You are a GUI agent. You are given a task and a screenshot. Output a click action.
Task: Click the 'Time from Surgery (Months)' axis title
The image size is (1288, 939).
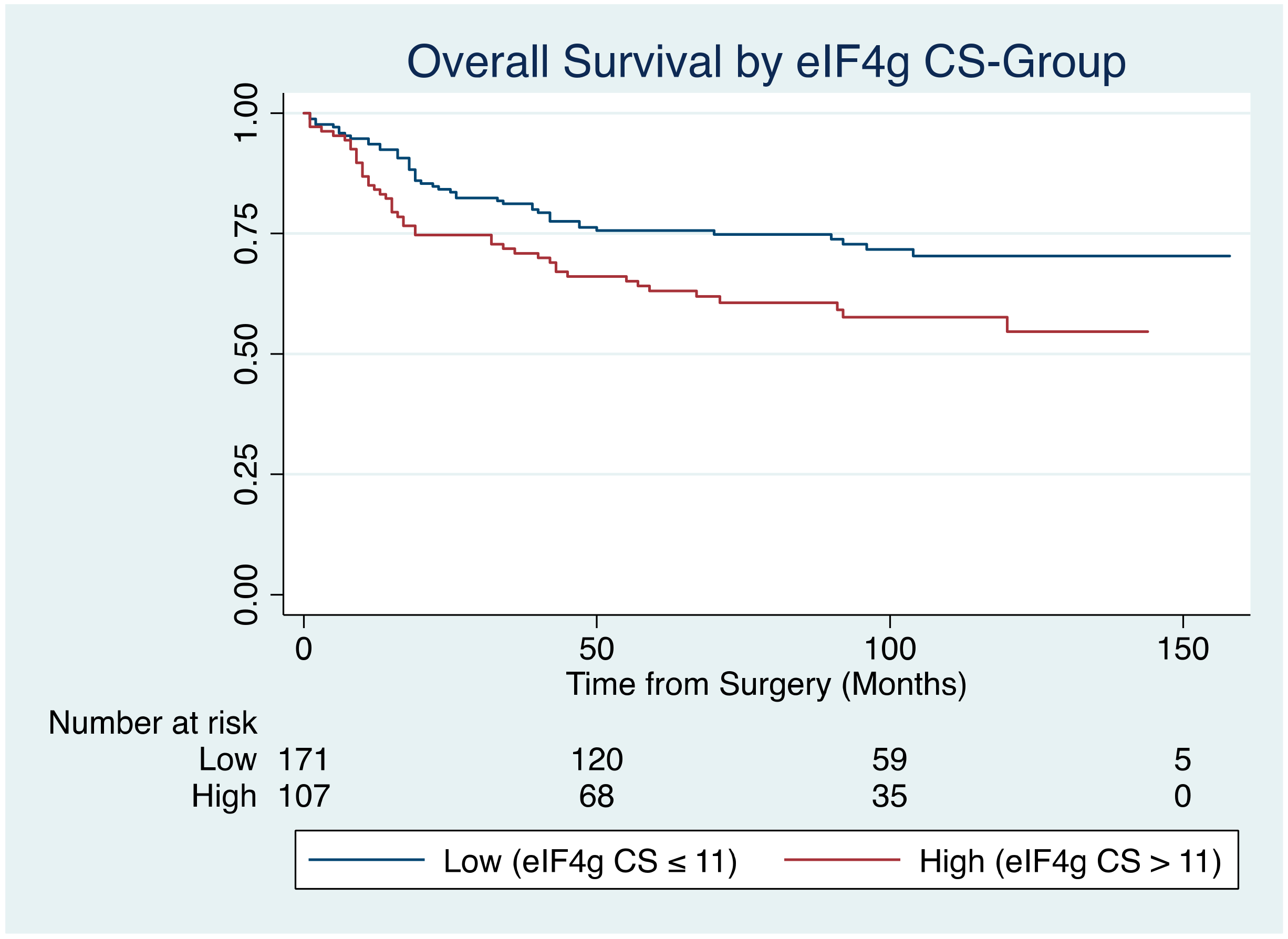pos(766,684)
